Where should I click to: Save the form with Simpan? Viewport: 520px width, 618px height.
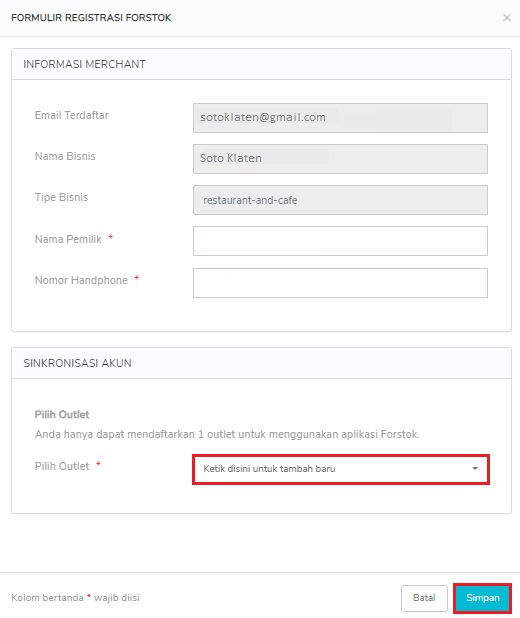click(483, 598)
